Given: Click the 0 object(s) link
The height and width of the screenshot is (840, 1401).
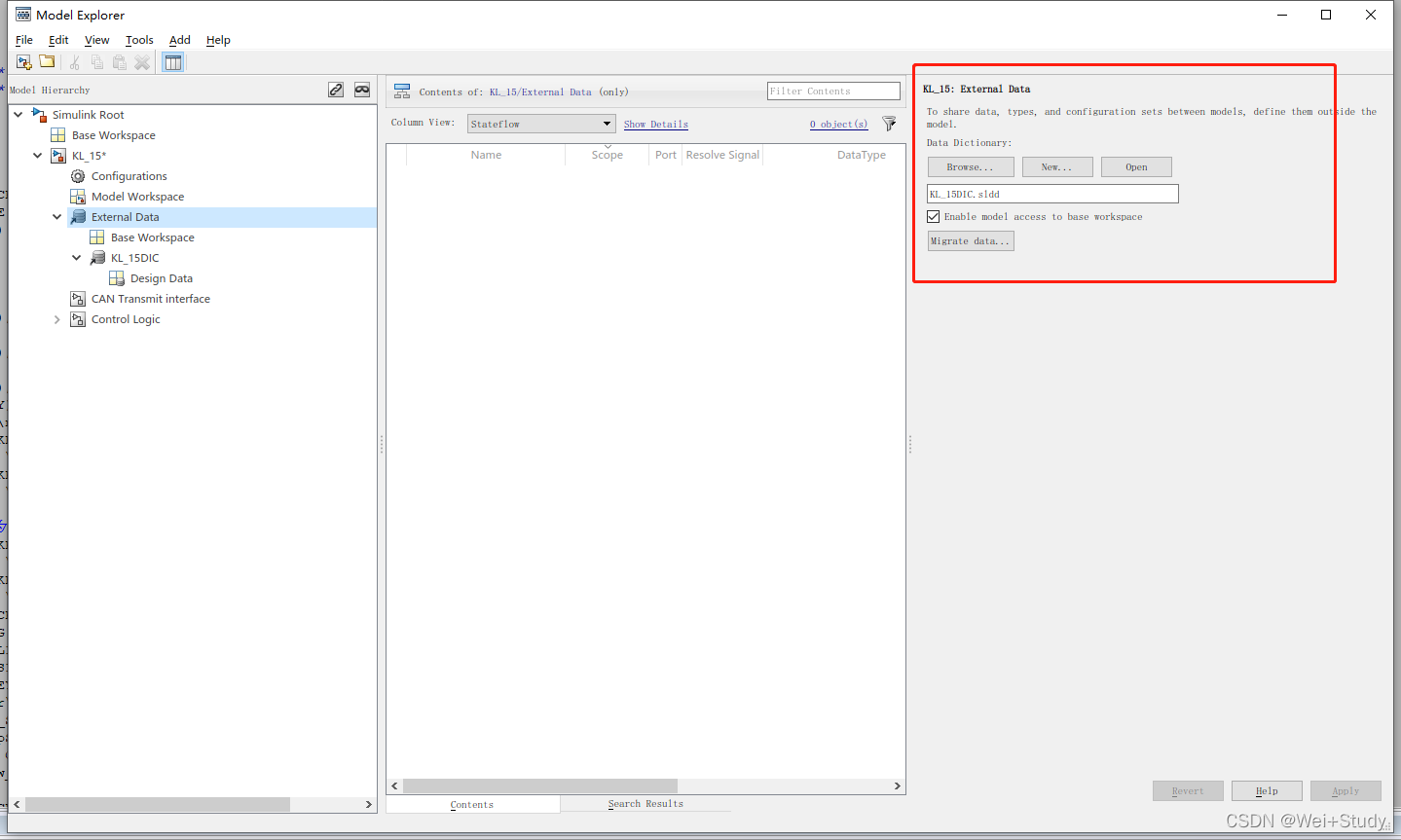Looking at the screenshot, I should (838, 125).
